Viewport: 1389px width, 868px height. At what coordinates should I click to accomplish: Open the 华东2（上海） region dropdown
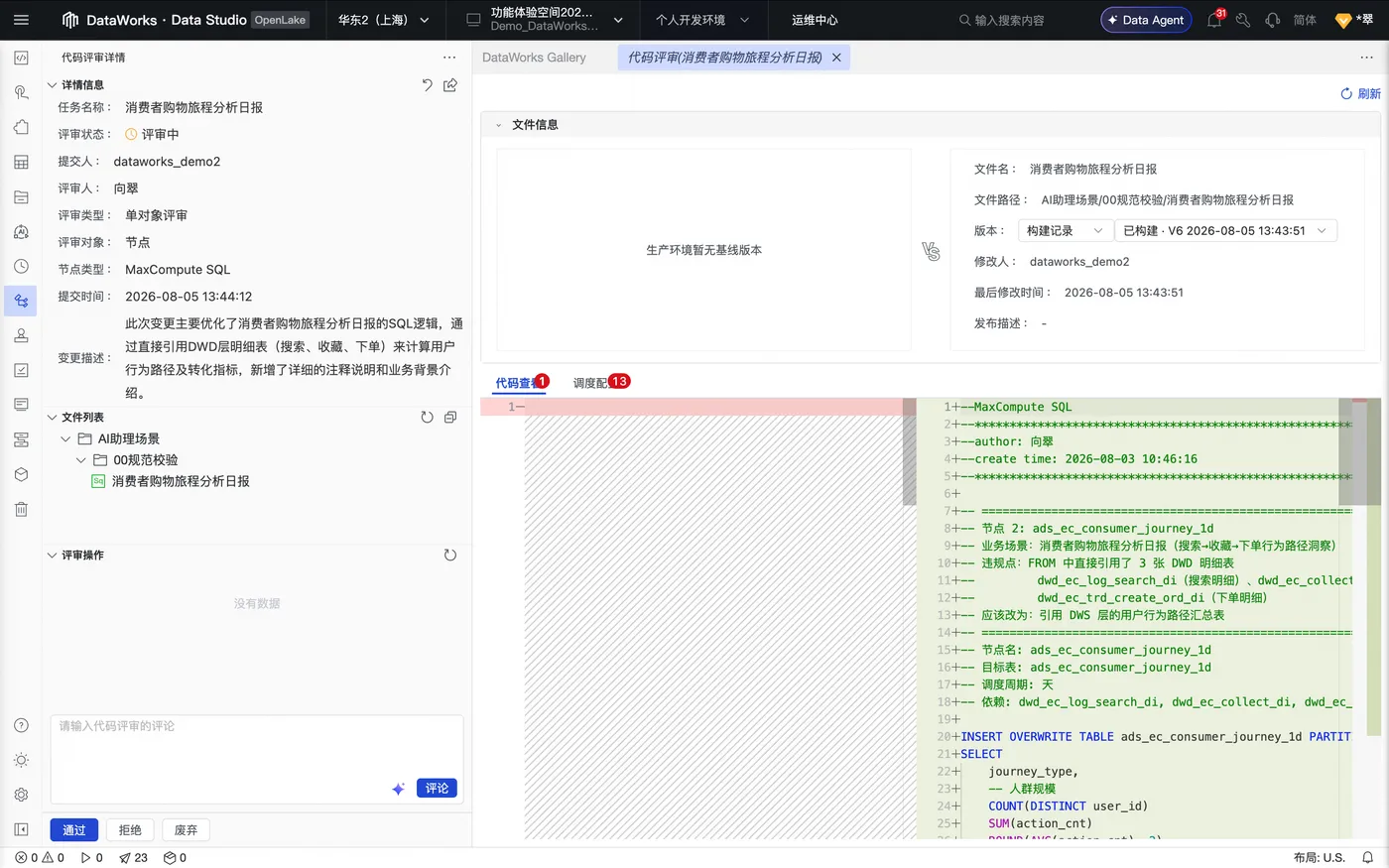[x=384, y=20]
